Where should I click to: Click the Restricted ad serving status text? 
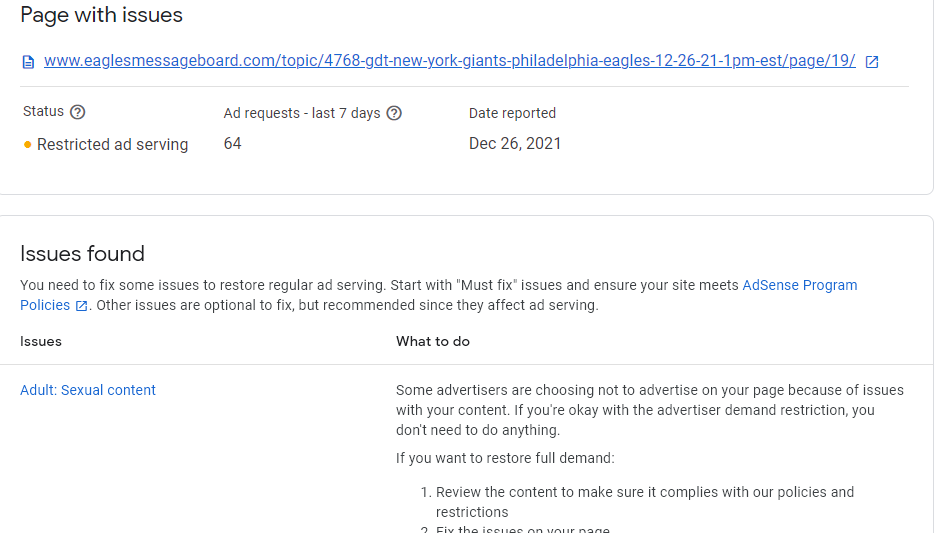click(x=112, y=144)
